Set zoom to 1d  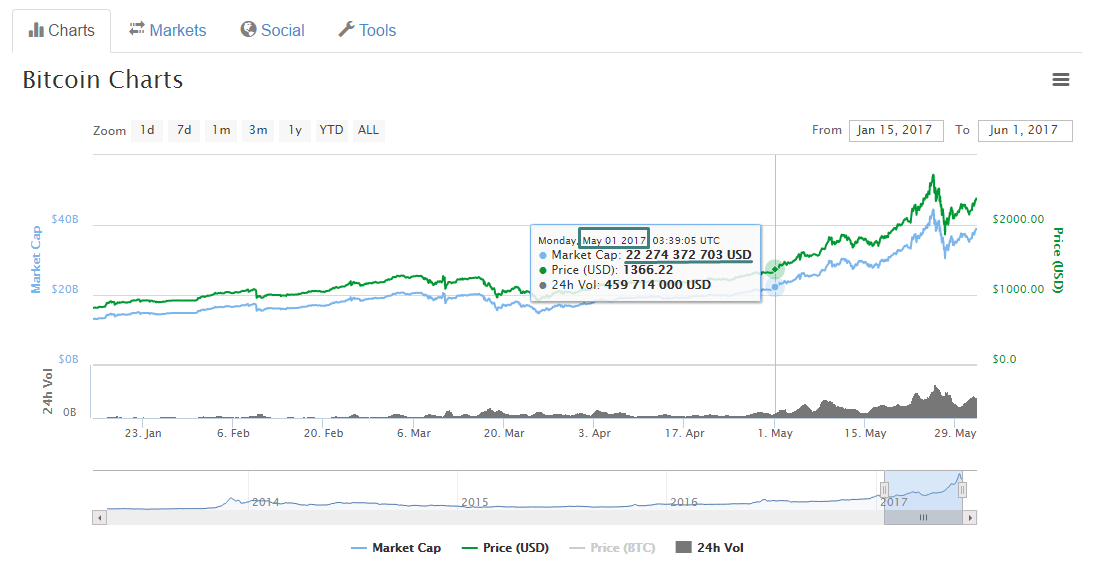pos(147,130)
